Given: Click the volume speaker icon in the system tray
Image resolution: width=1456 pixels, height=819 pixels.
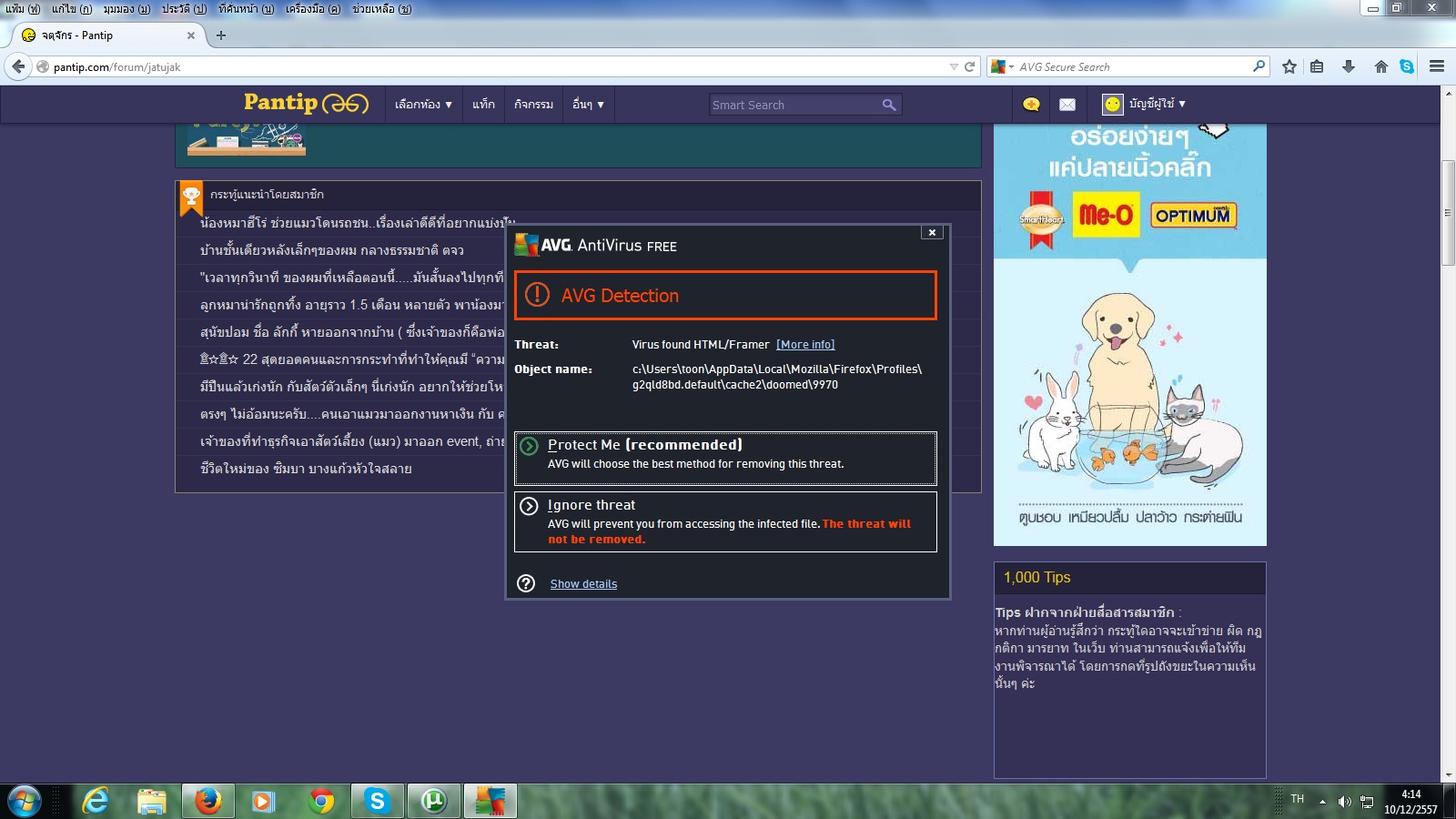Looking at the screenshot, I should (1344, 802).
